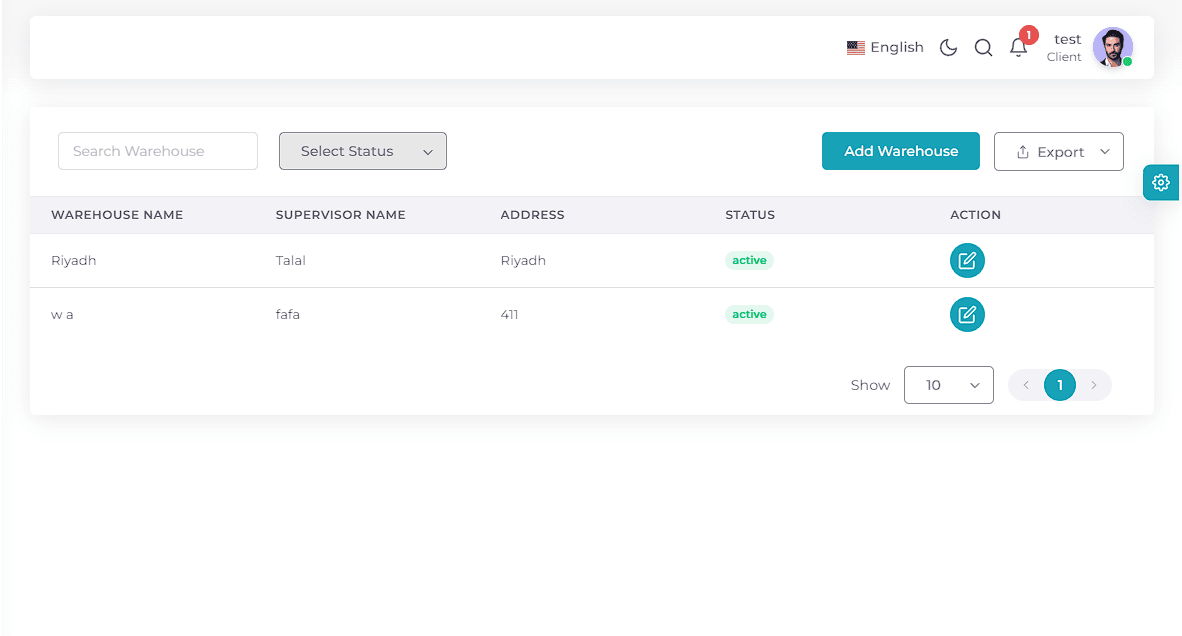The image size is (1182, 636).
Task: Go to the next page arrow
Action: (1094, 385)
